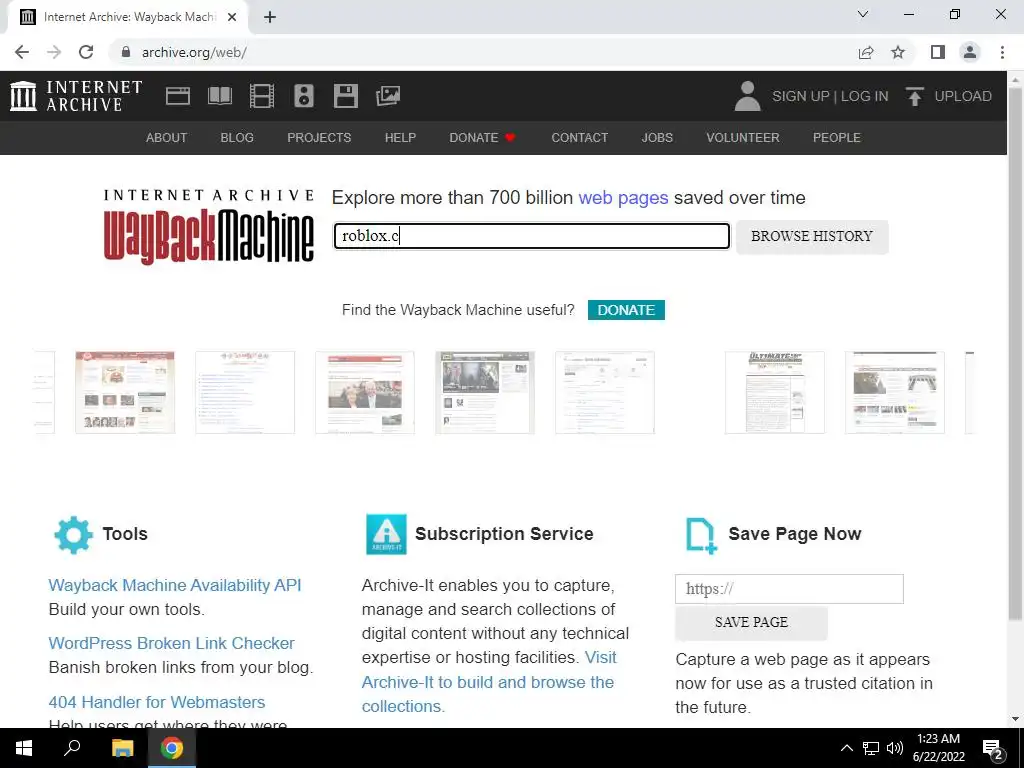Open WordPress Broken Link Checker link
Image resolution: width=1024 pixels, height=768 pixels.
(172, 643)
